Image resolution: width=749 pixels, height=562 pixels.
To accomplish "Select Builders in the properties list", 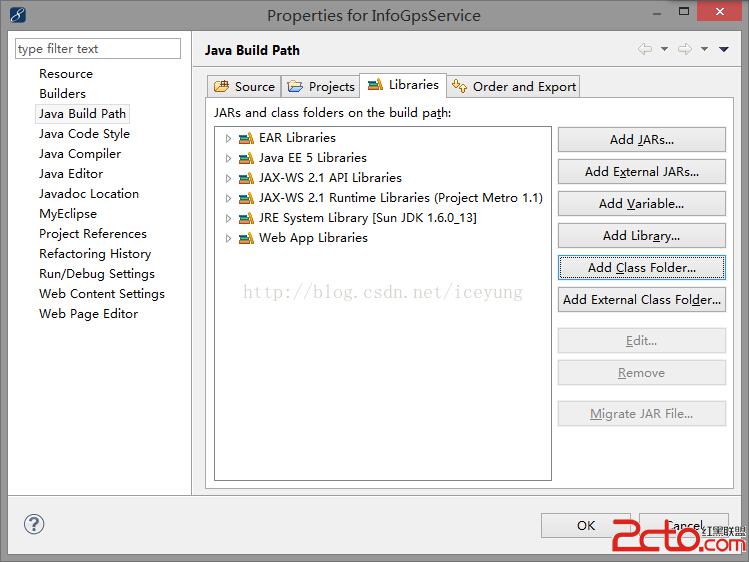I will 63,94.
